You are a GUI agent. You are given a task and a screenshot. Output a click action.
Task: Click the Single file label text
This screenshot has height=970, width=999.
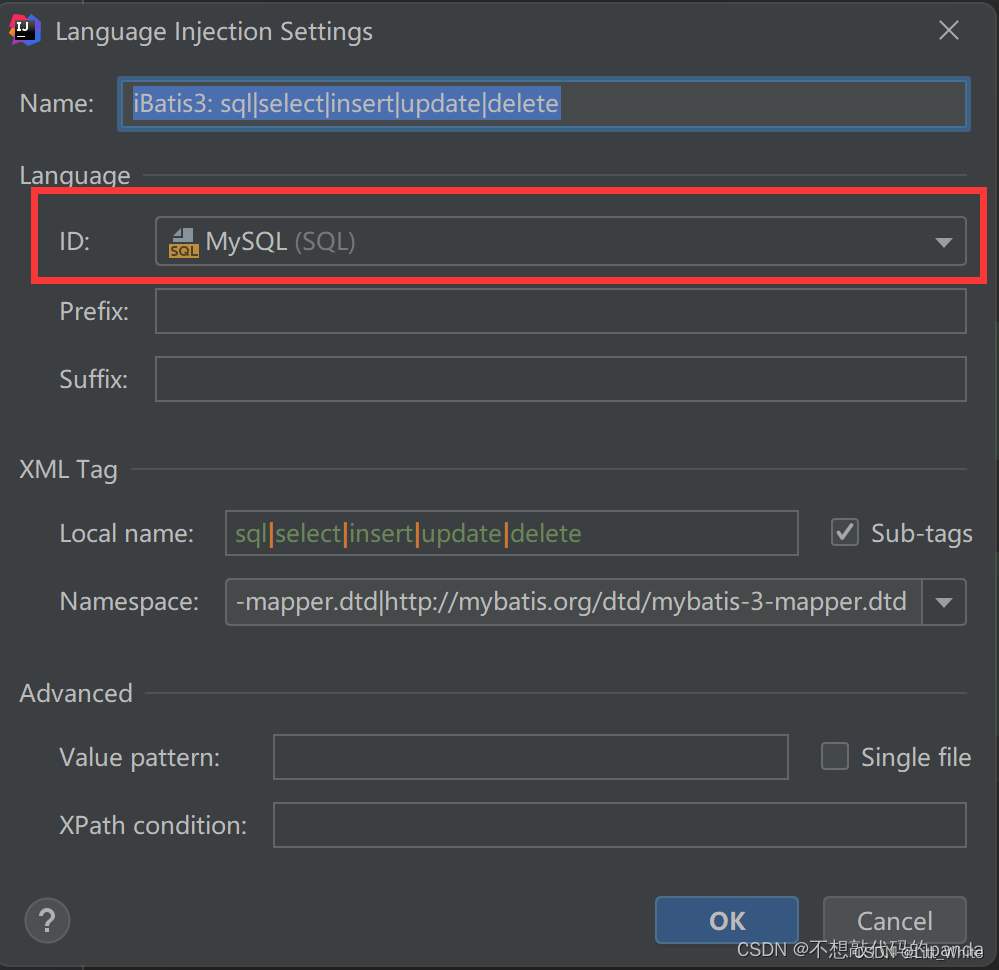[916, 758]
